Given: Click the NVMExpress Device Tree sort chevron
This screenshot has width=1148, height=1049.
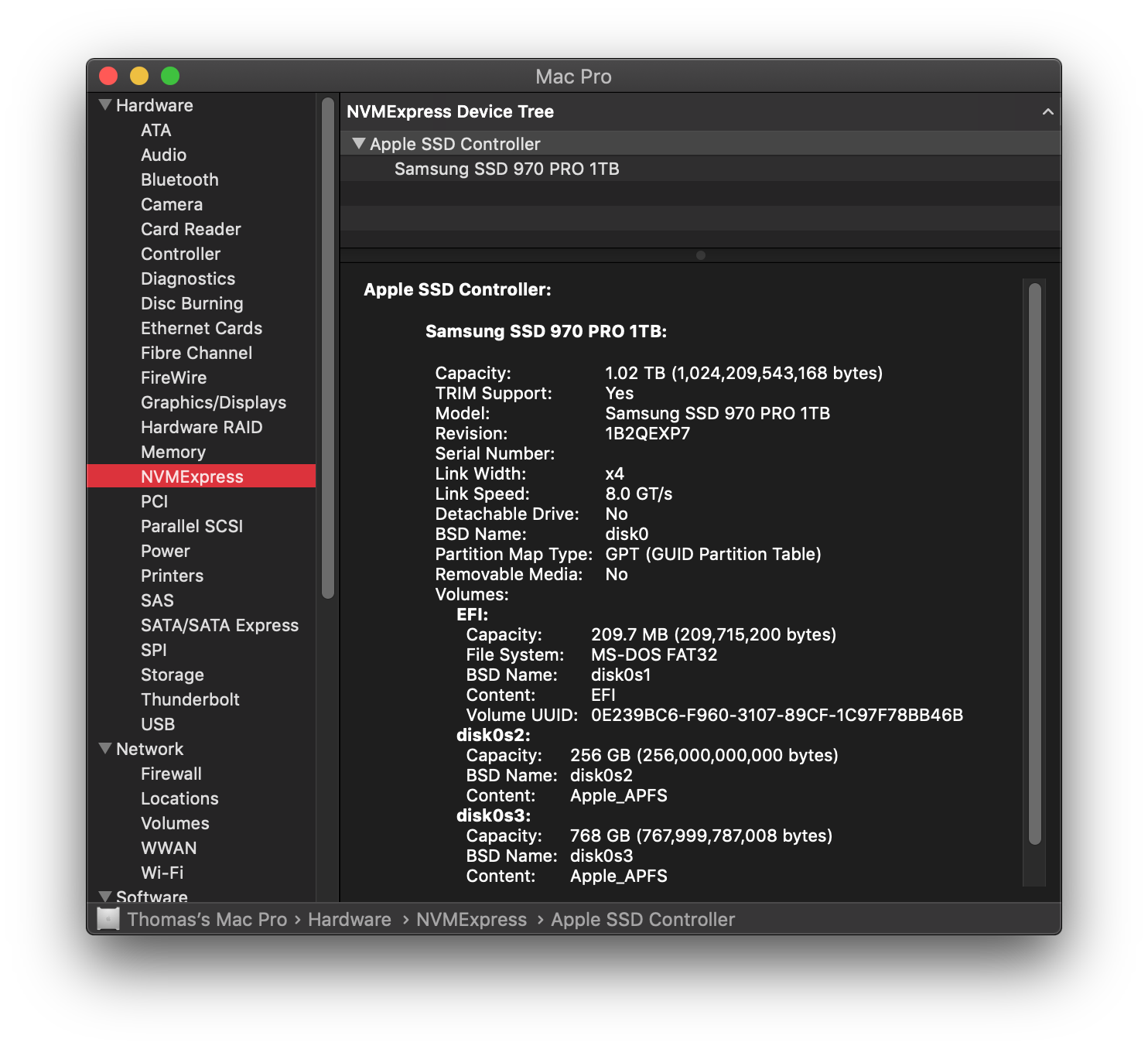Looking at the screenshot, I should click(x=1047, y=111).
